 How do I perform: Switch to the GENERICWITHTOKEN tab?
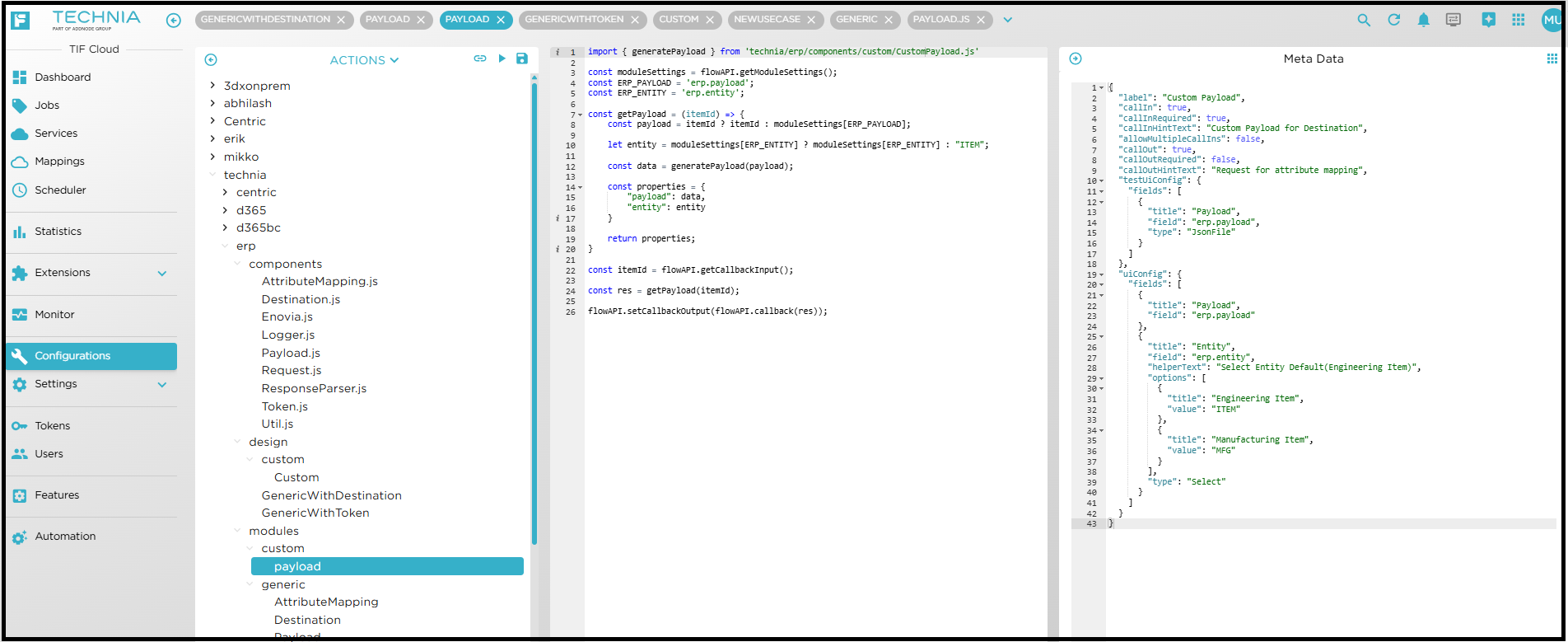point(574,20)
